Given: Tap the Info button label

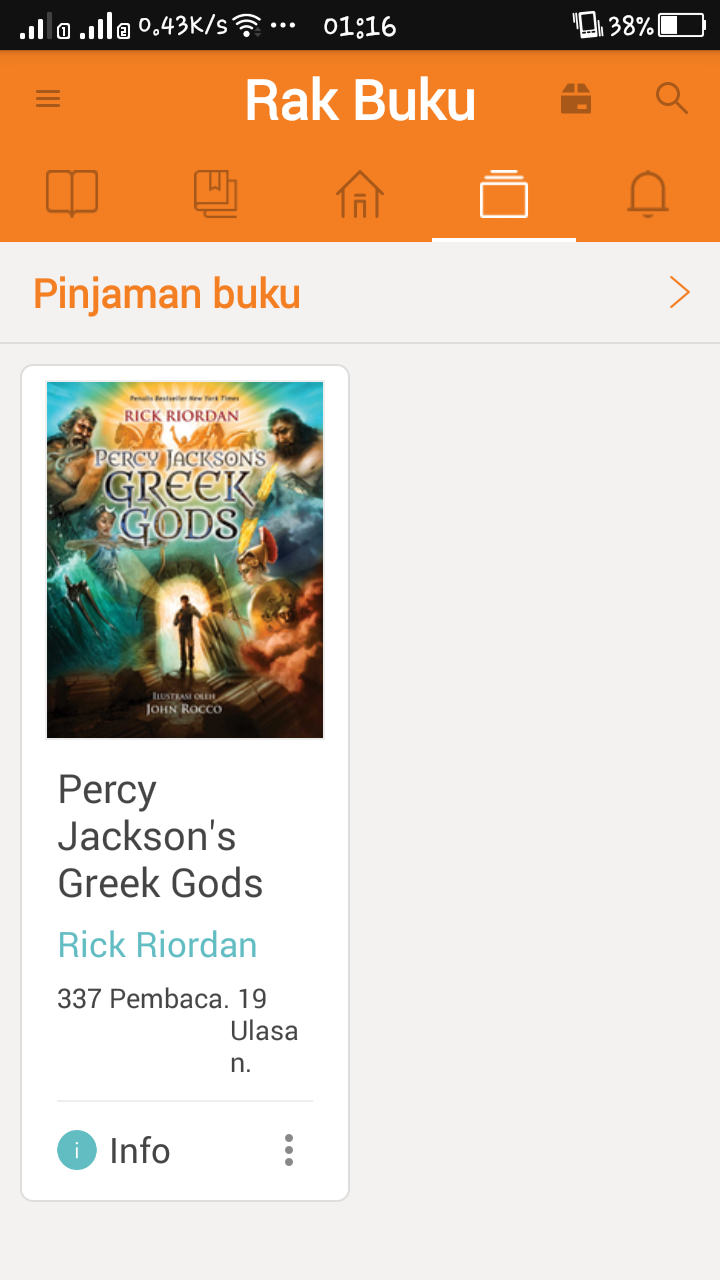Looking at the screenshot, I should pyautogui.click(x=140, y=1151).
